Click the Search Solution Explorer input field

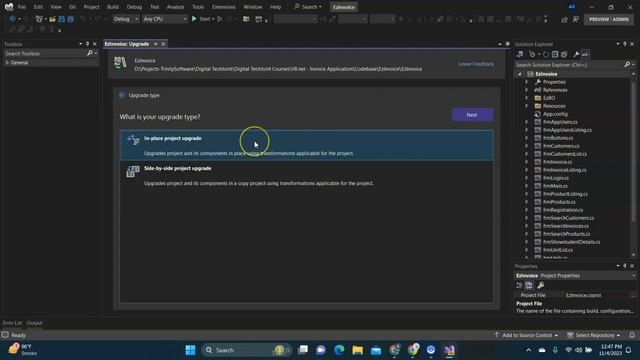point(569,64)
